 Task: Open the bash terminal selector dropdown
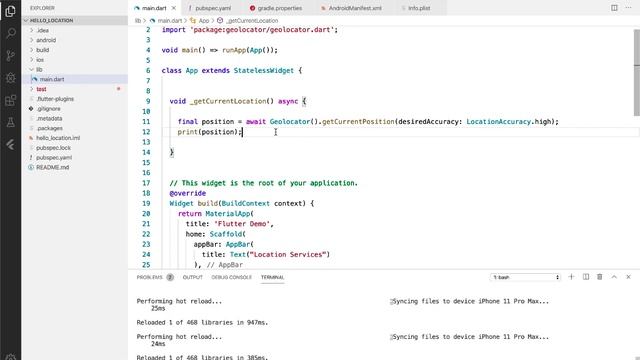(x=525, y=277)
